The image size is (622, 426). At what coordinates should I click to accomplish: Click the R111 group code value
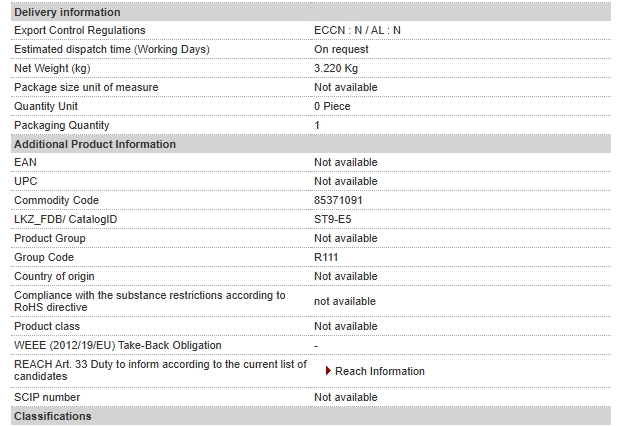[326, 257]
